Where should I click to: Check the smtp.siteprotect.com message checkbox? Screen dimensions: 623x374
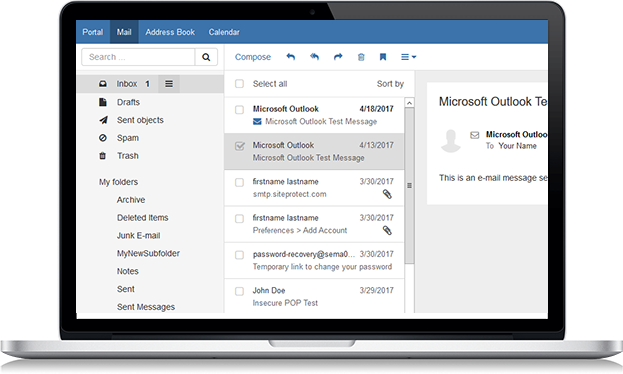[x=239, y=182]
